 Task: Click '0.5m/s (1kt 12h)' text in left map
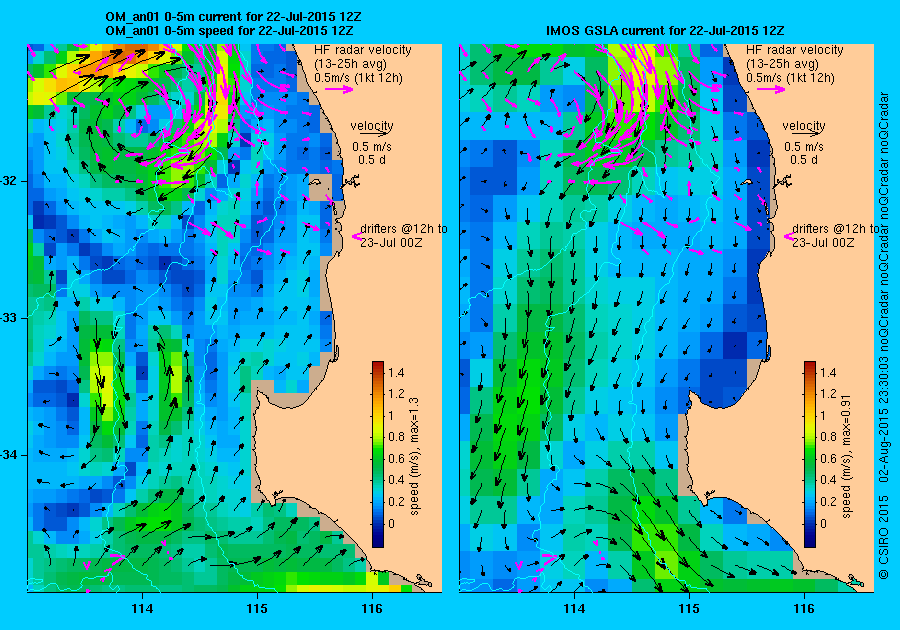coord(358,77)
